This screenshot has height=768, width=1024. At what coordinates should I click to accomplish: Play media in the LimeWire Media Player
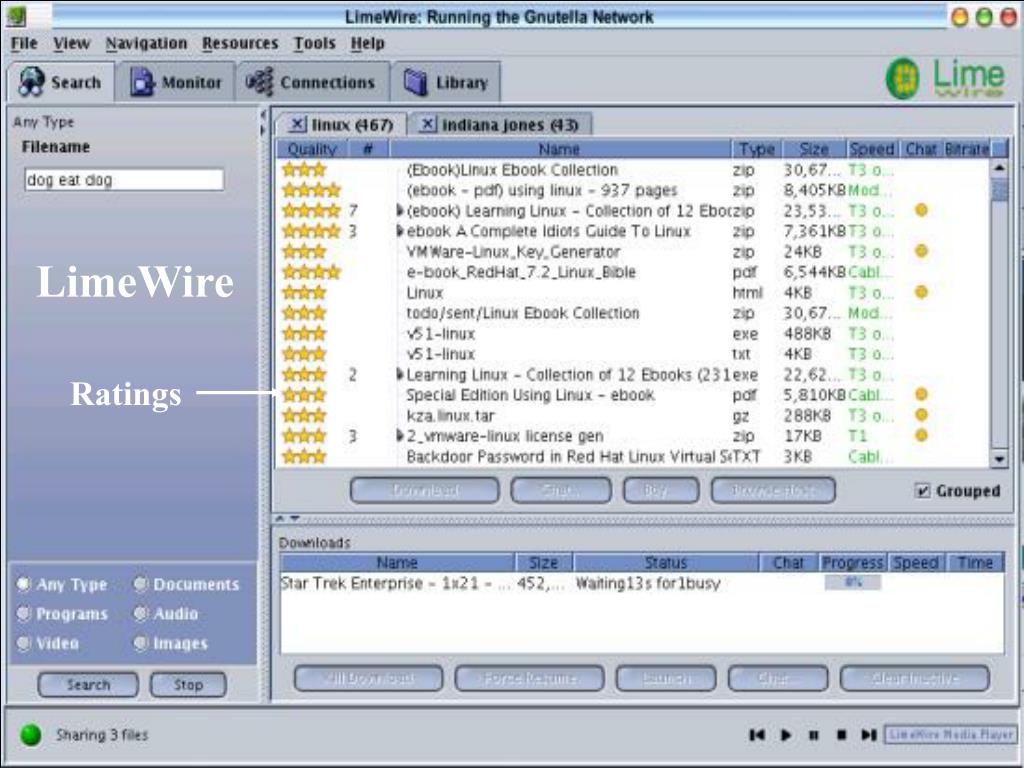[786, 735]
